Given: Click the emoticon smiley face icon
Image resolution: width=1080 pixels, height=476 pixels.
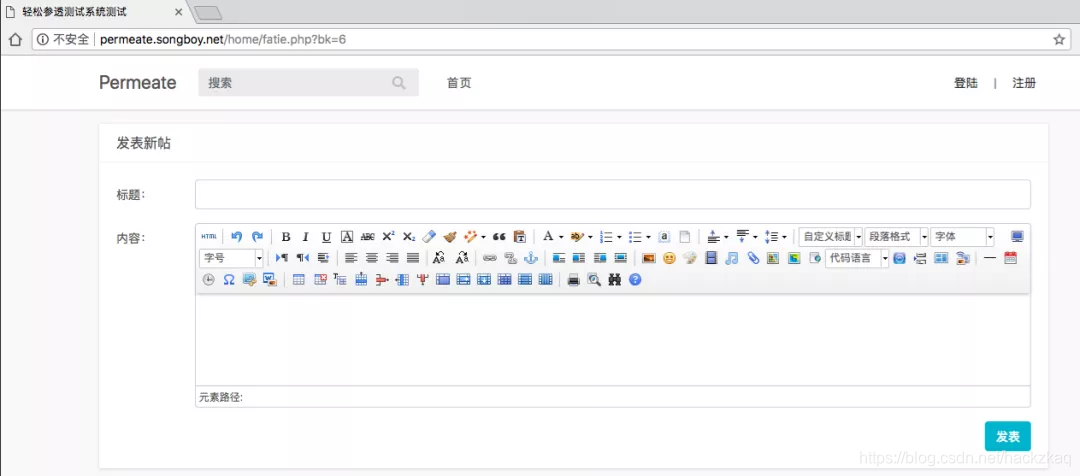Looking at the screenshot, I should click(669, 258).
